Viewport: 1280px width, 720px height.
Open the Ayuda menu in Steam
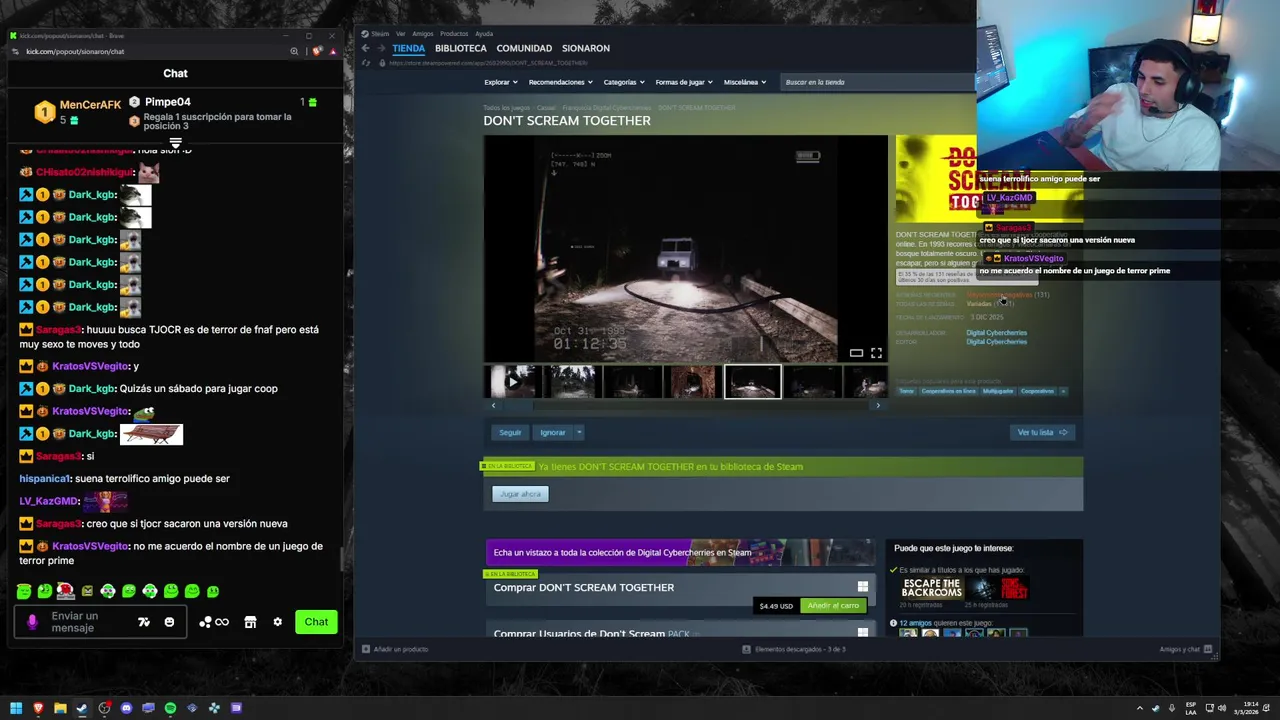484,34
